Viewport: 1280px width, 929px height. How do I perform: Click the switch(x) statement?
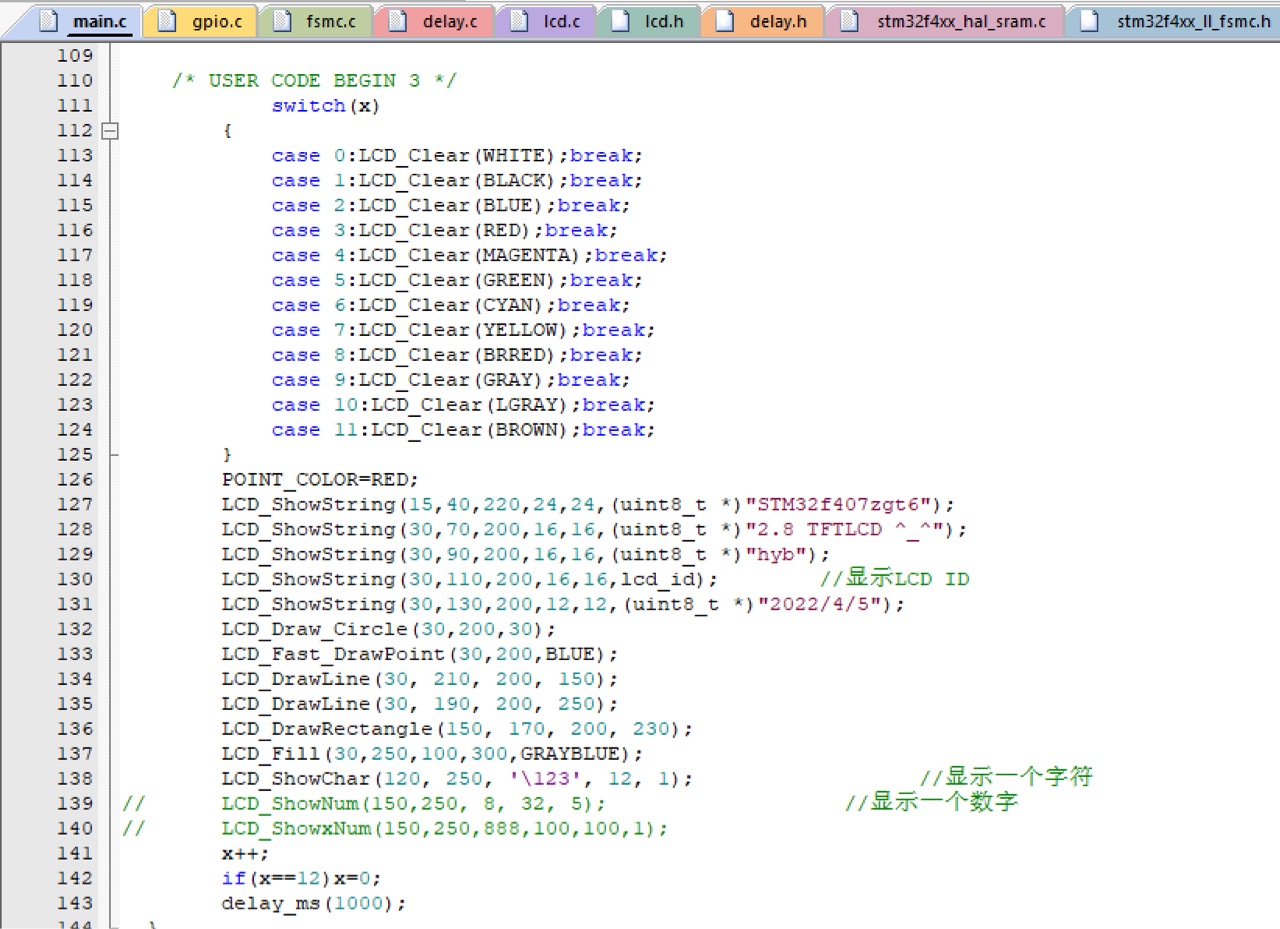326,106
